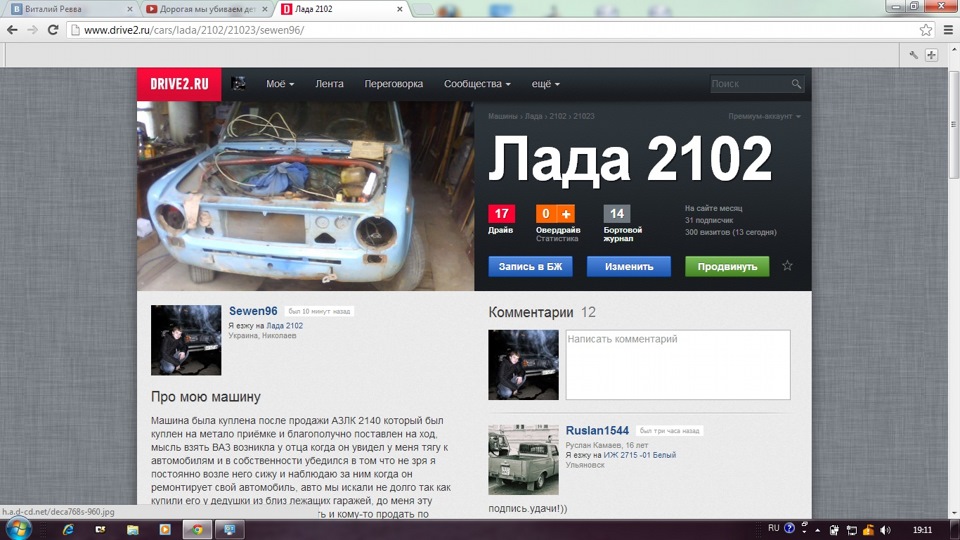Close the Лада 2102 tab

tap(399, 9)
